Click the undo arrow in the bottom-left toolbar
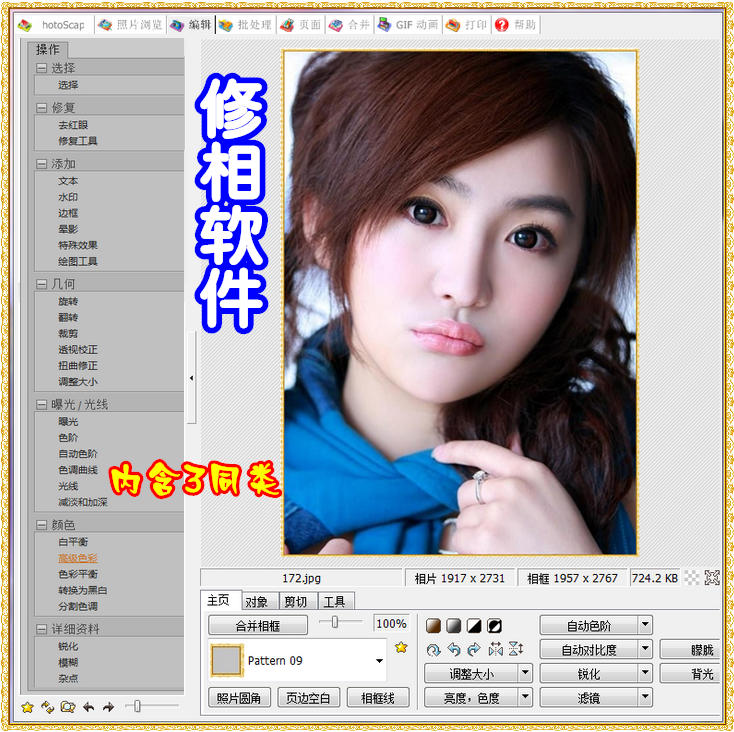Screen dimensions: 734x732 coord(89,707)
